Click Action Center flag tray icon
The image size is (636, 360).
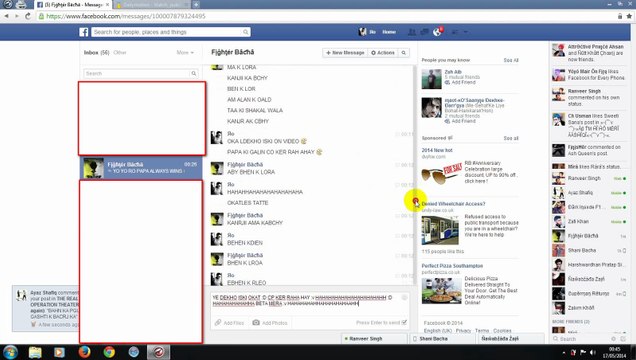[583, 352]
